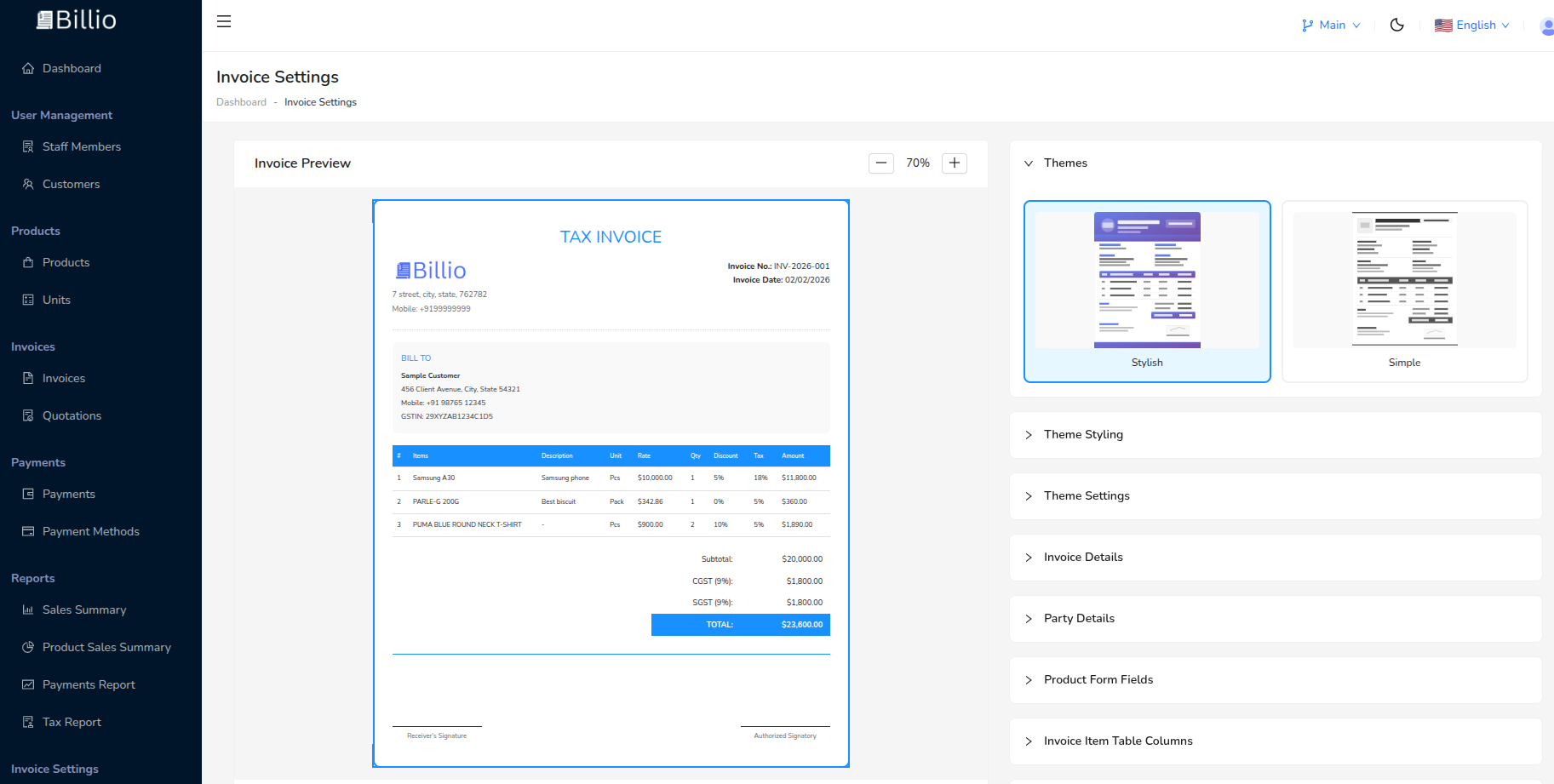This screenshot has height=784, width=1554.
Task: Open Customers via its sidebar icon
Action: click(28, 184)
